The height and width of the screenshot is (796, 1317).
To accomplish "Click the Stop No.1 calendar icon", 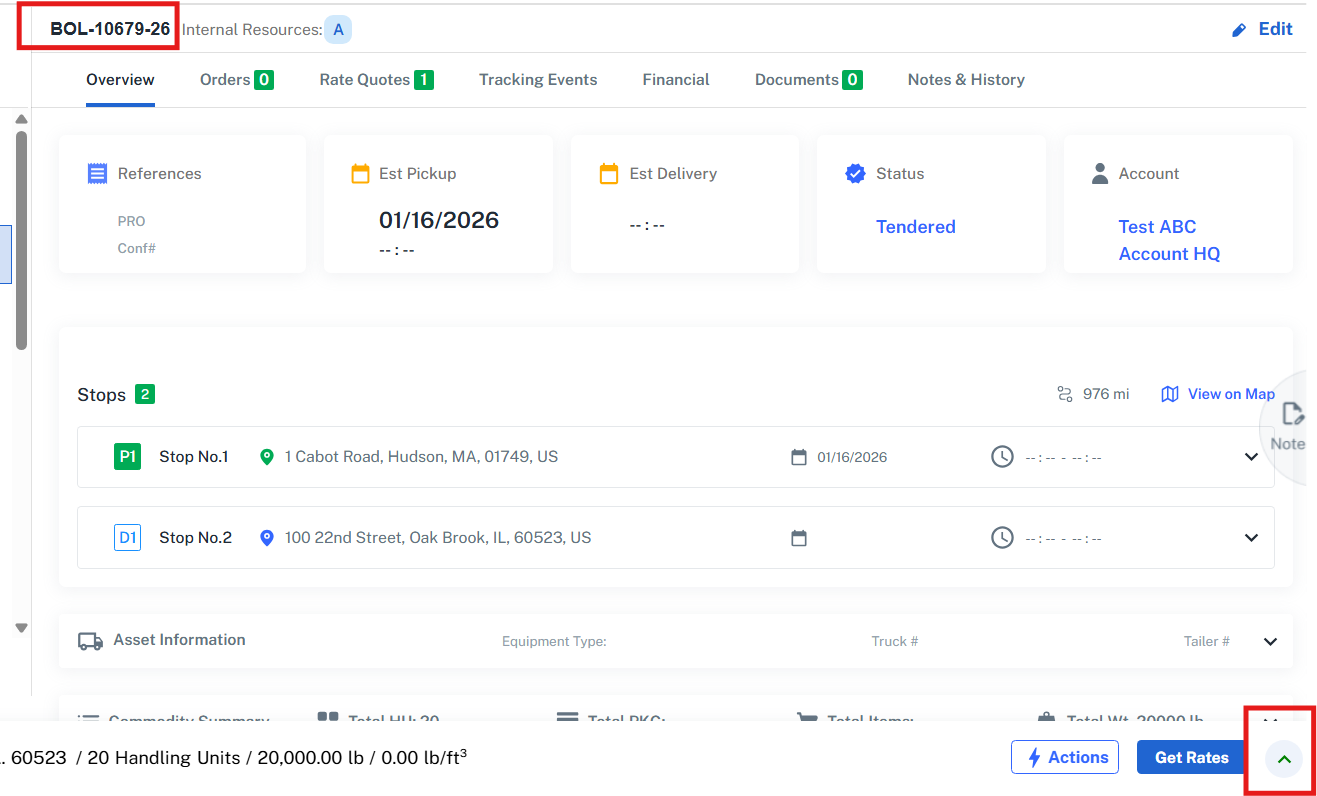I will click(798, 457).
